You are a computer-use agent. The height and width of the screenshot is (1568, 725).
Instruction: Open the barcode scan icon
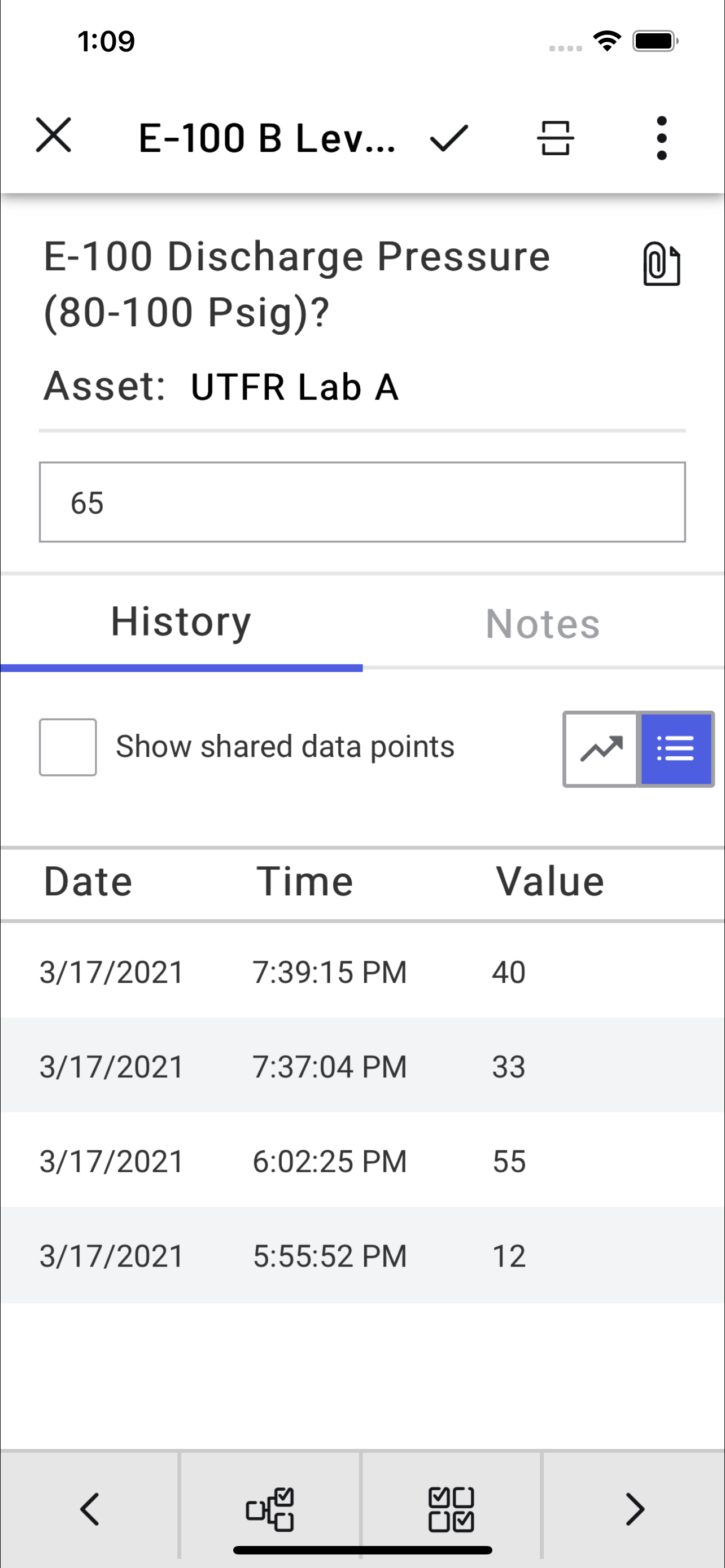pyautogui.click(x=555, y=138)
